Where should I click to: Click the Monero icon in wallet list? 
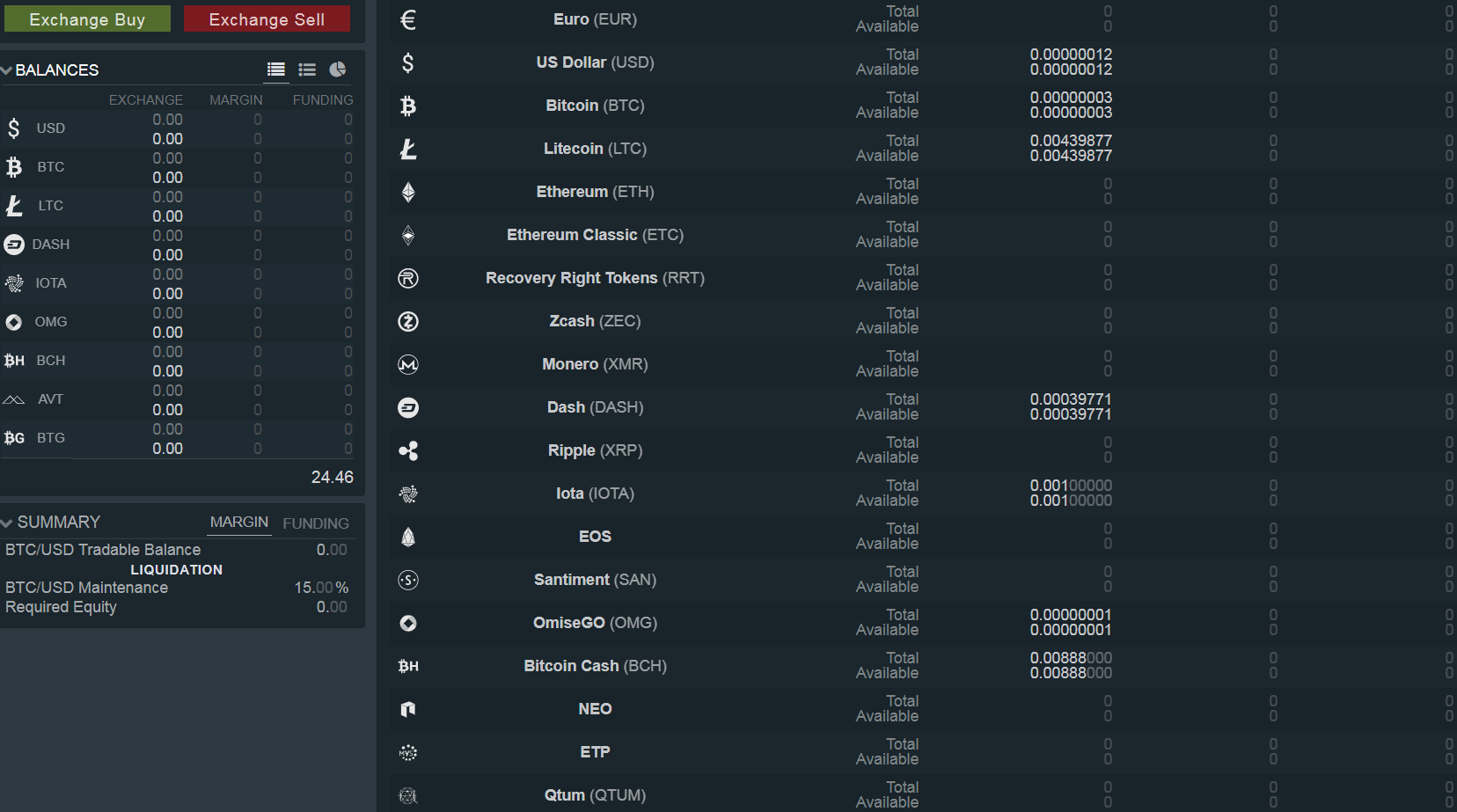408,364
